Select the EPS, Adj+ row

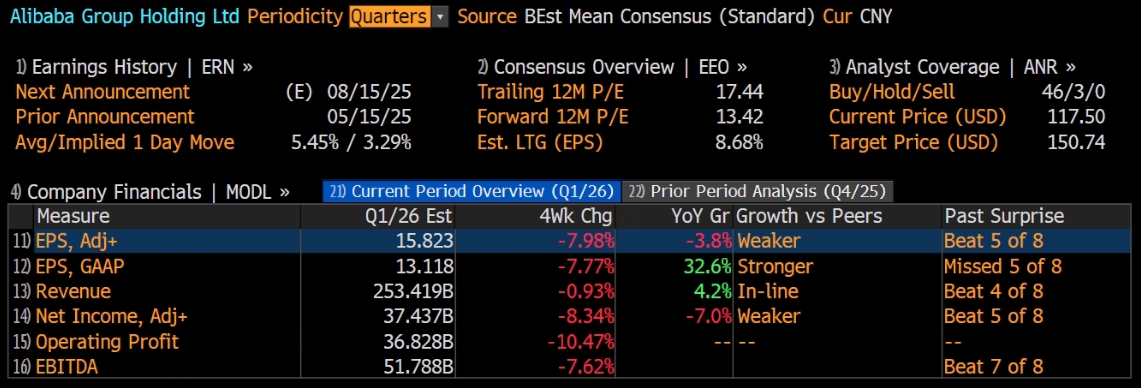click(570, 241)
